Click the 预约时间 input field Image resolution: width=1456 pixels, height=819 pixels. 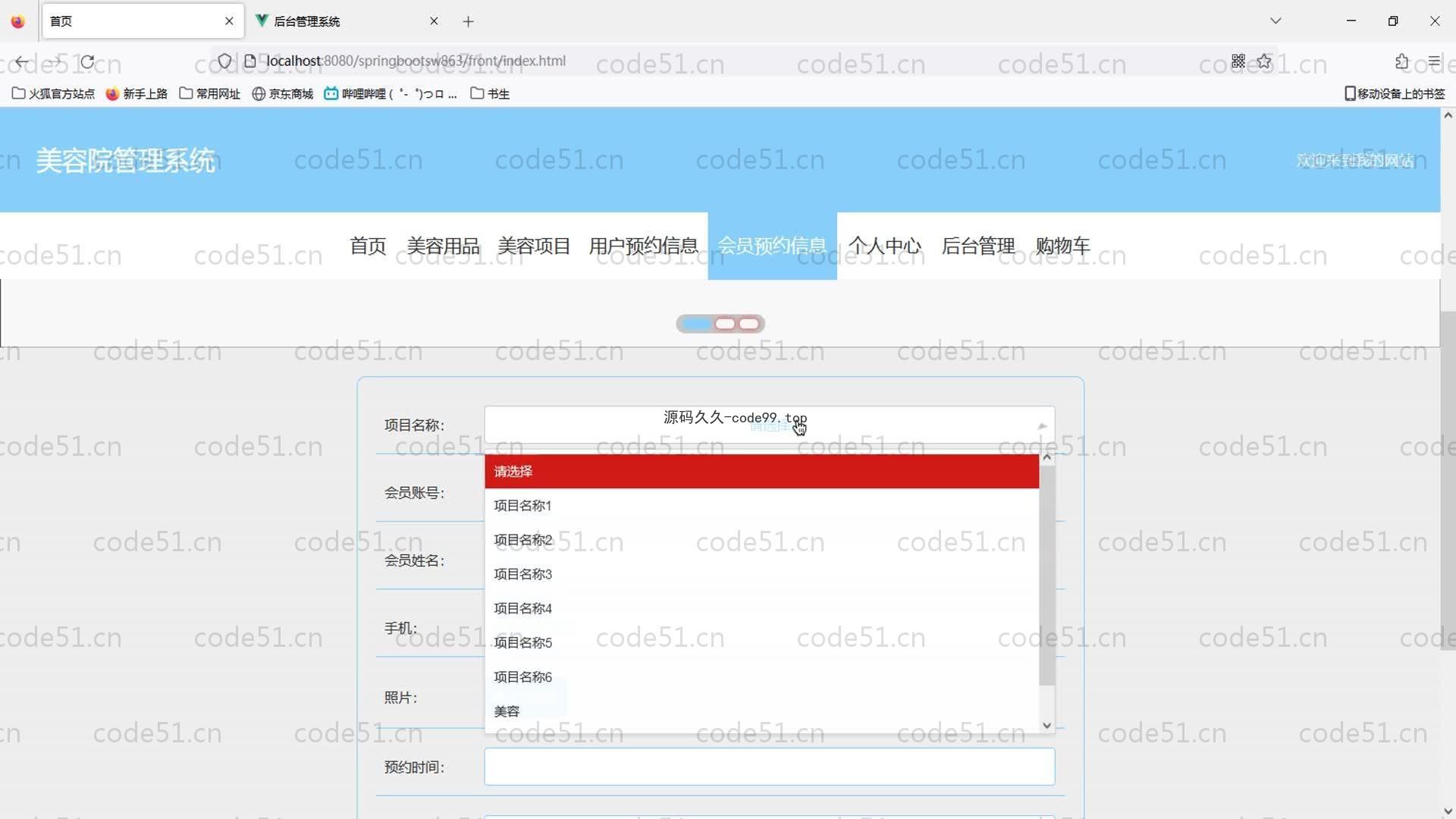pos(769,767)
